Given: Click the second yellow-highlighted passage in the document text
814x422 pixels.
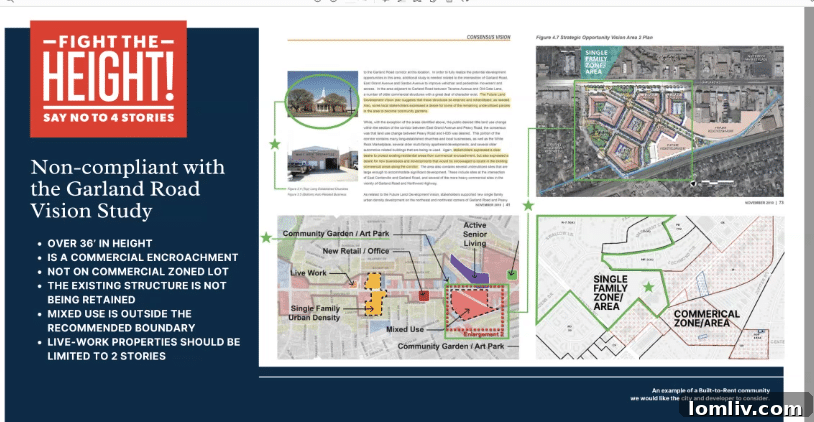Looking at the screenshot, I should 436,158.
